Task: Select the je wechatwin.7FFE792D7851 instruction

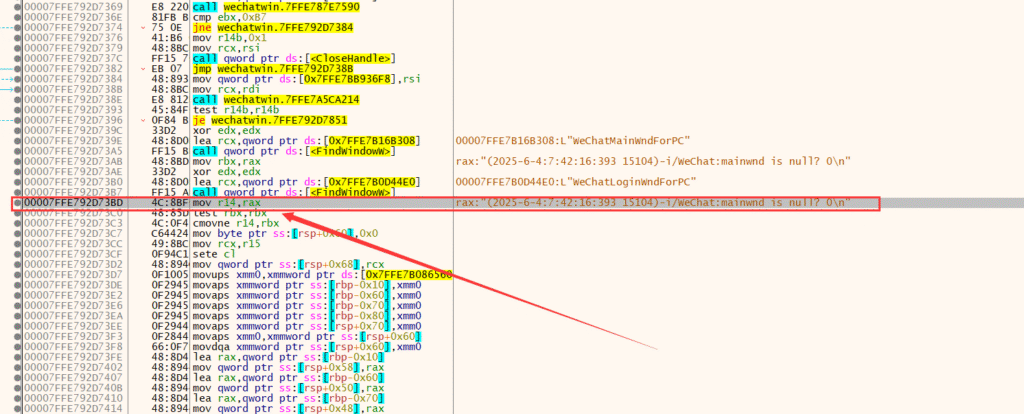Action: (x=270, y=121)
